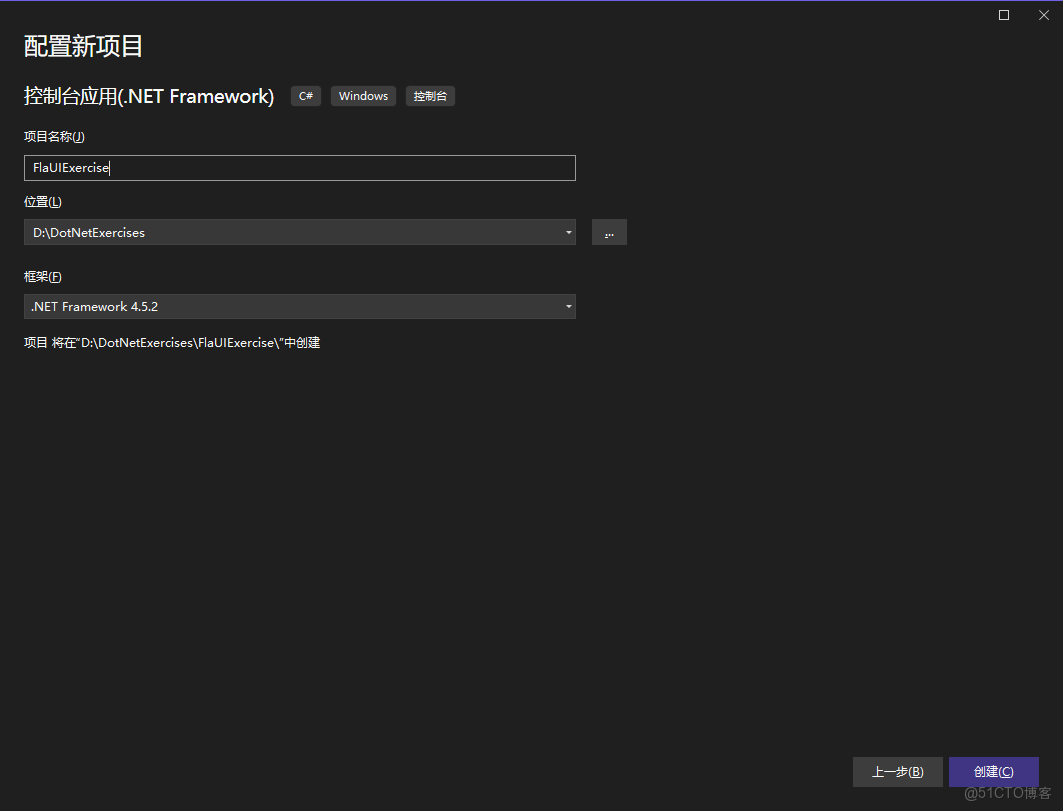Click the 上一步(B) back button
Image resolution: width=1063 pixels, height=811 pixels.
click(897, 771)
